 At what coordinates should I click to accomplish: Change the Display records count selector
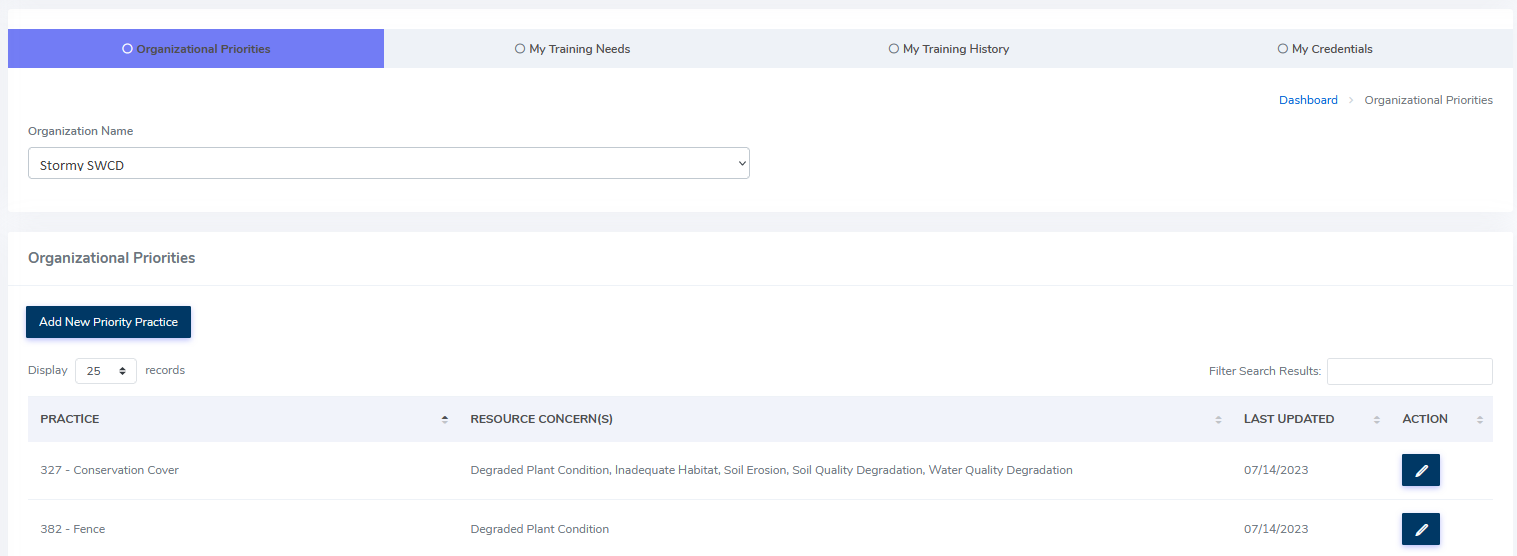coord(106,371)
